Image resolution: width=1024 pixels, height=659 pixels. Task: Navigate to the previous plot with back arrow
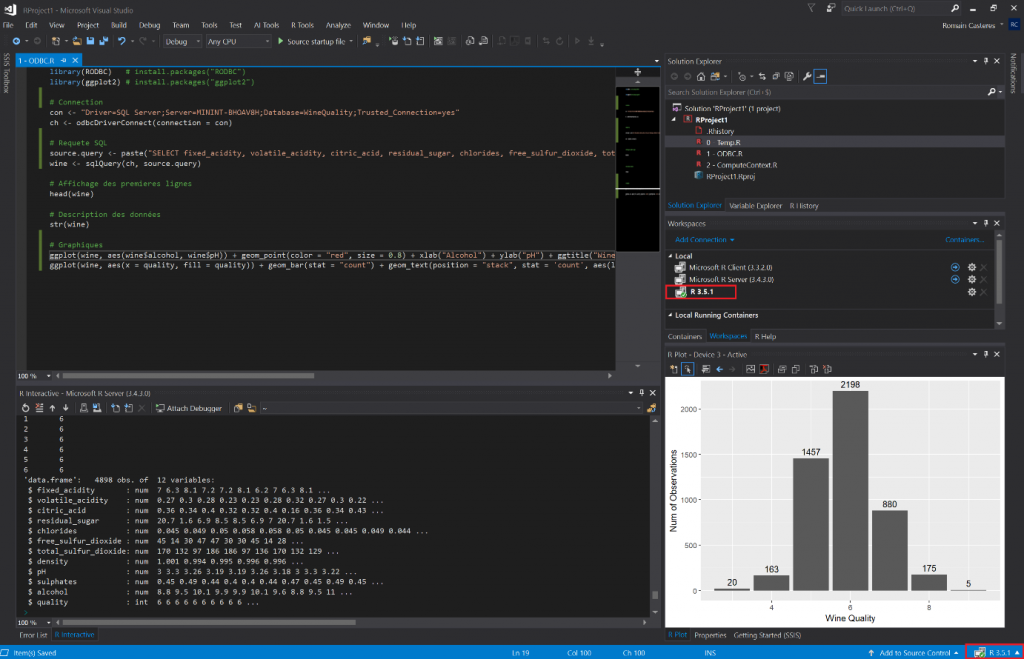719,368
